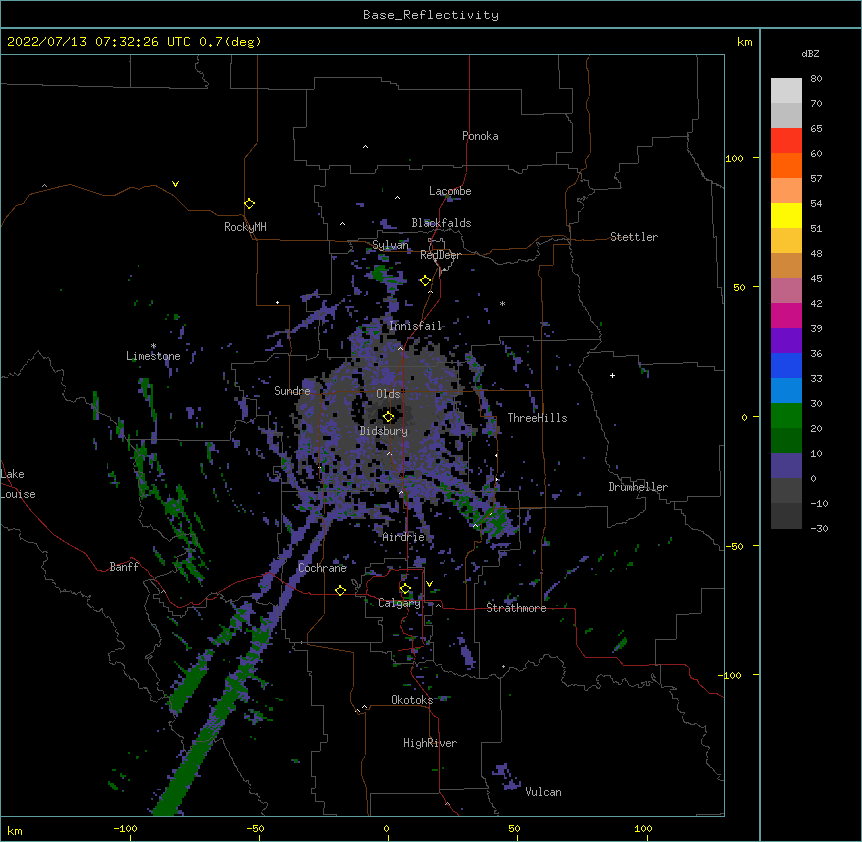Select the yellow V marker northwest of RockyMH
The width and height of the screenshot is (862, 842).
pyautogui.click(x=175, y=184)
